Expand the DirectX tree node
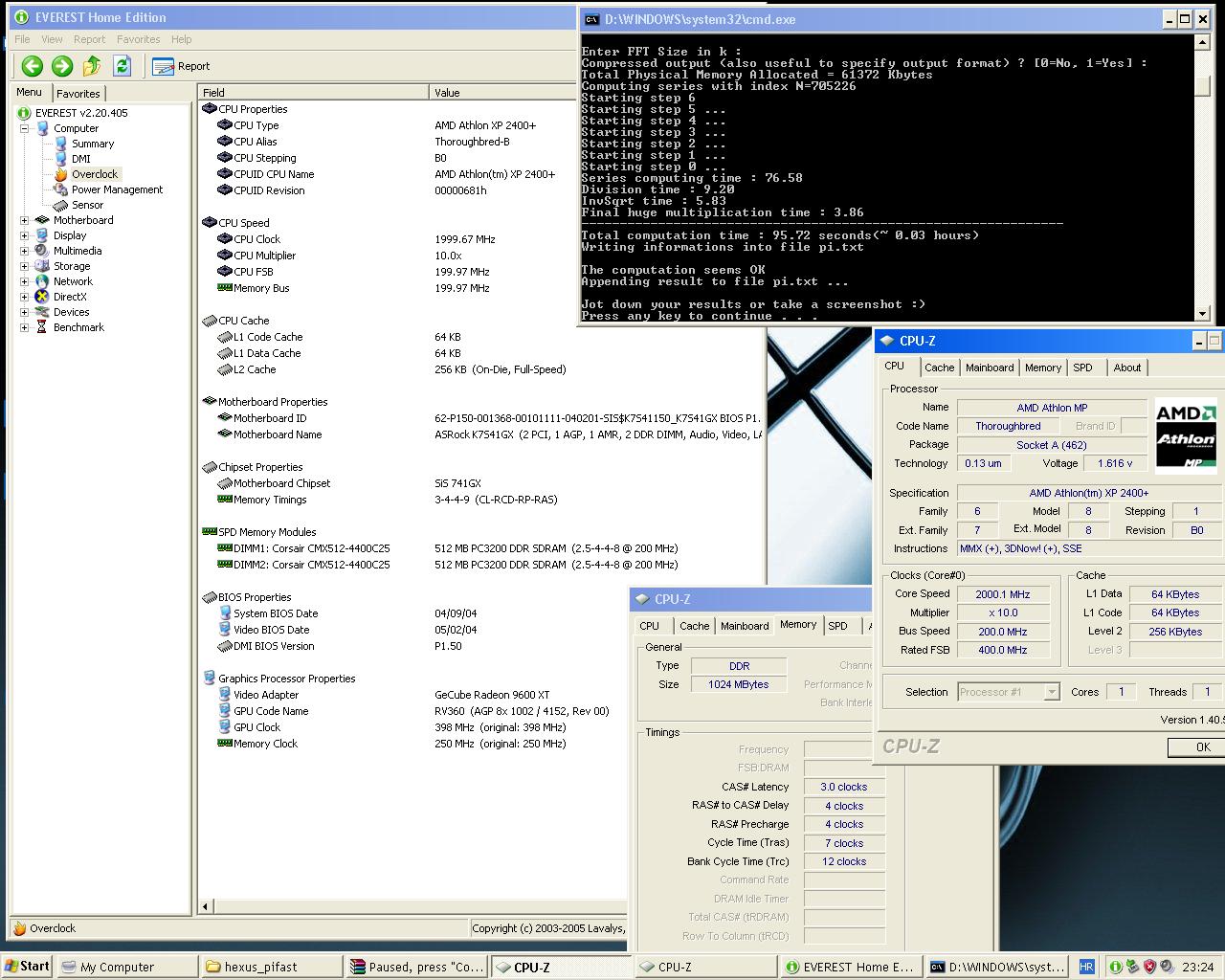This screenshot has width=1225, height=980. click(24, 297)
